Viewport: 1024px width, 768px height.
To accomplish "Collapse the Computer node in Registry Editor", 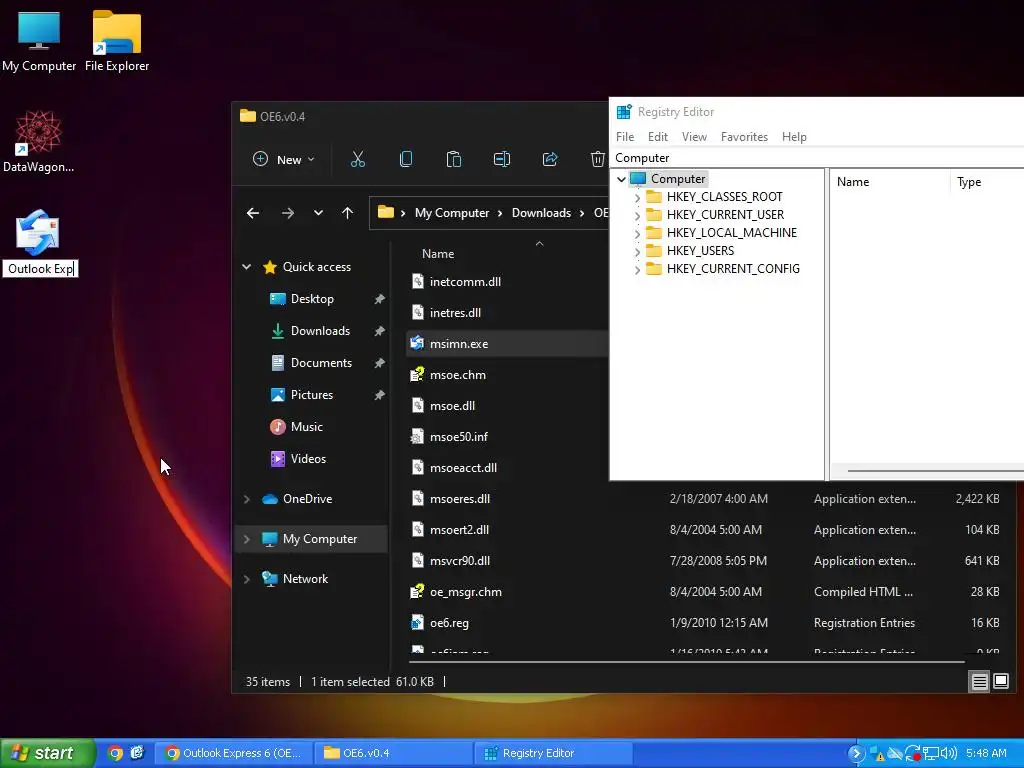I will 621,179.
